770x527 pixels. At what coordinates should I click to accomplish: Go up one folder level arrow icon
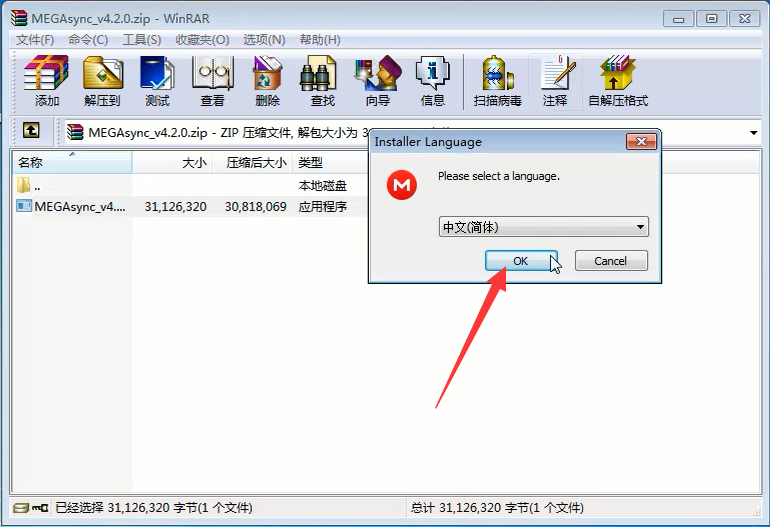pyautogui.click(x=31, y=131)
